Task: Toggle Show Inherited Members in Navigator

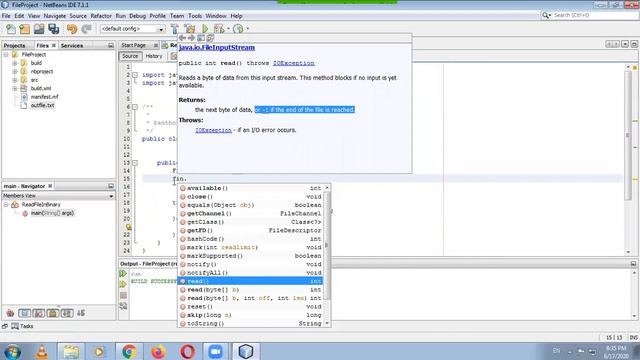Action: (10, 313)
